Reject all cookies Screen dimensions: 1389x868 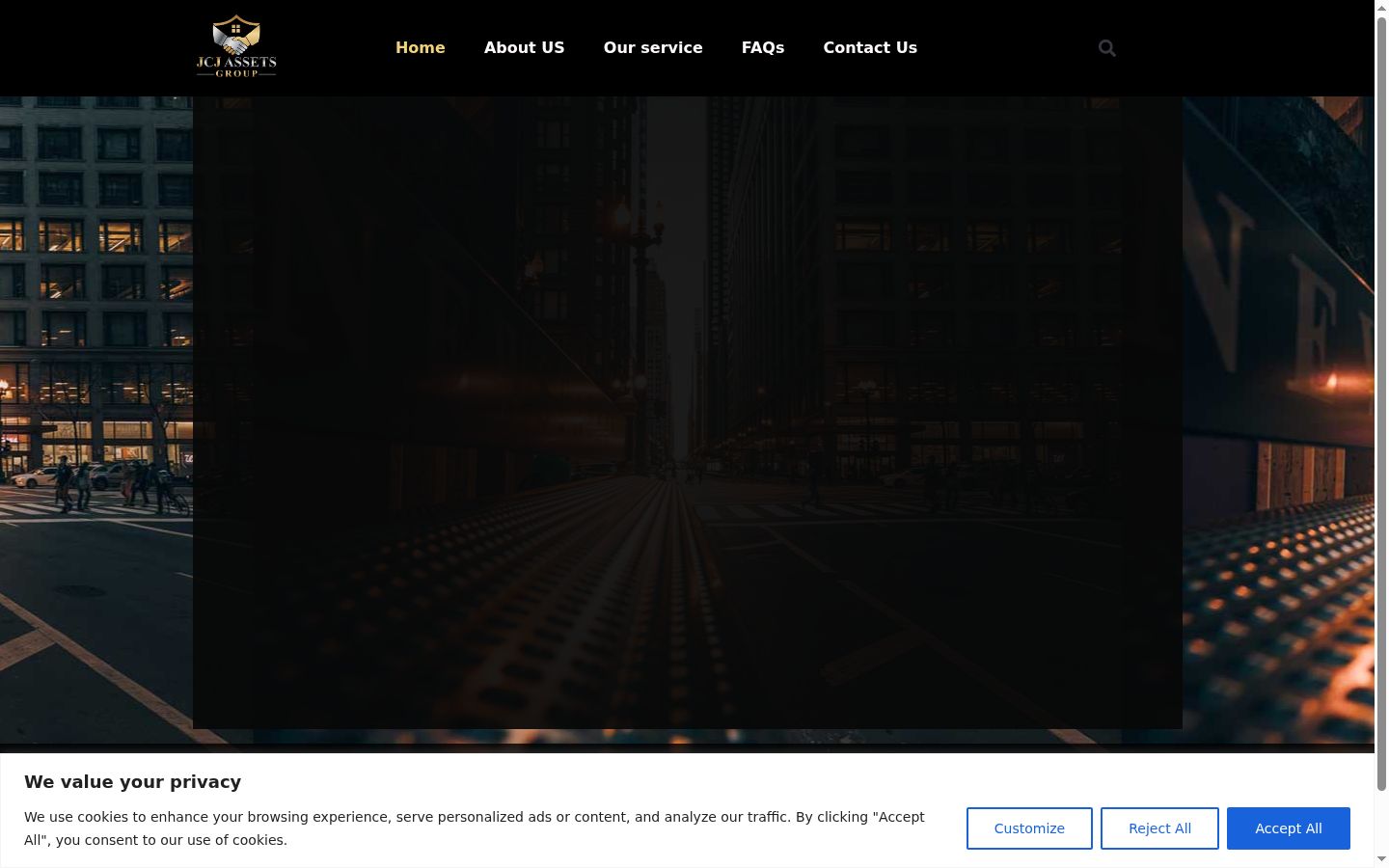[x=1159, y=828]
